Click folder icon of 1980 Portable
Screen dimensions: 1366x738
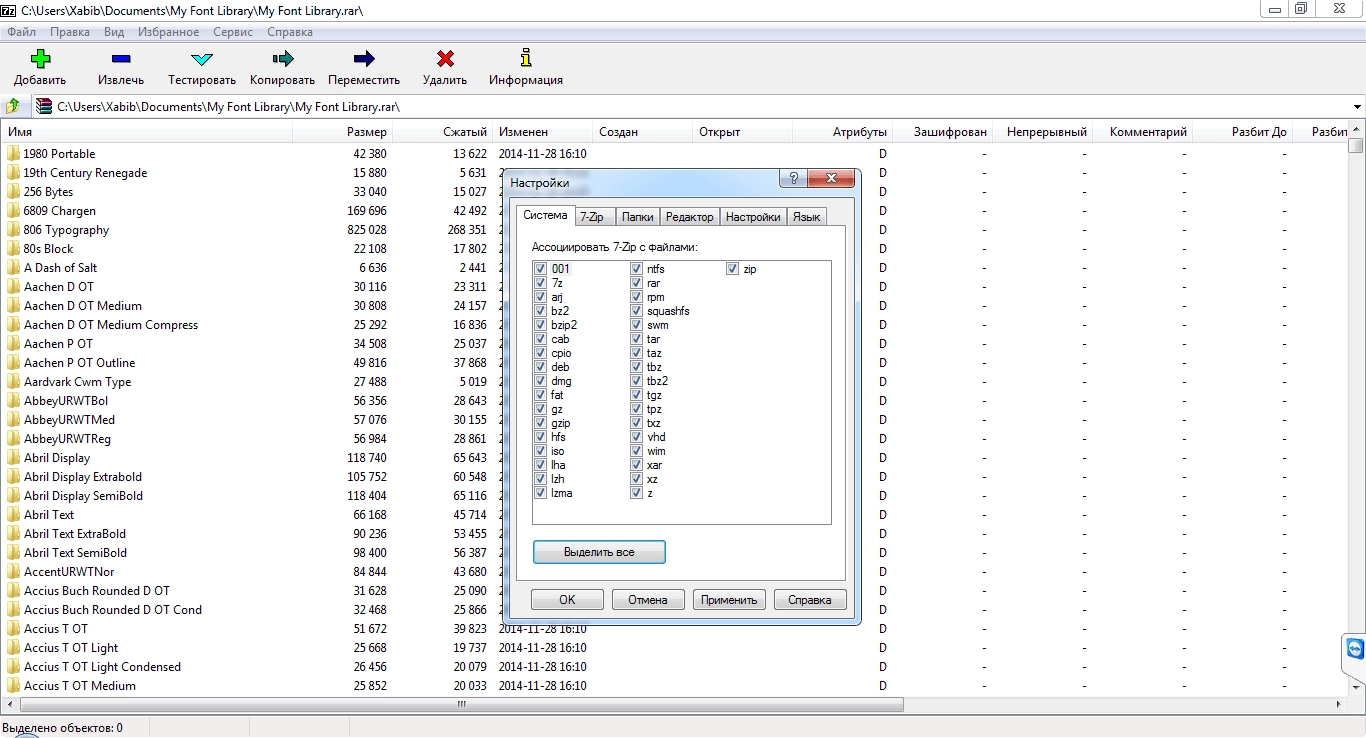coord(13,154)
